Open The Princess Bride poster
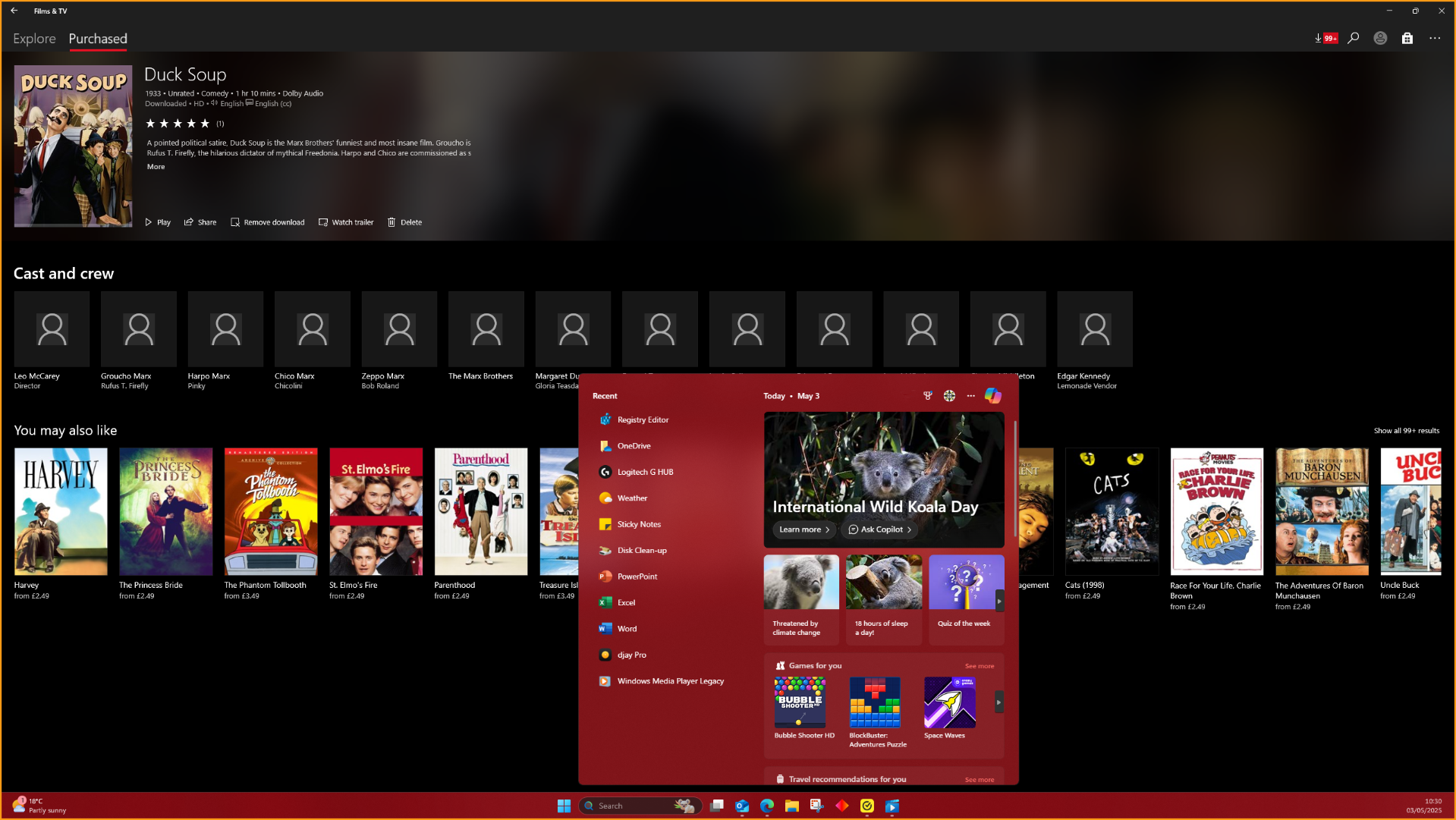 [165, 511]
